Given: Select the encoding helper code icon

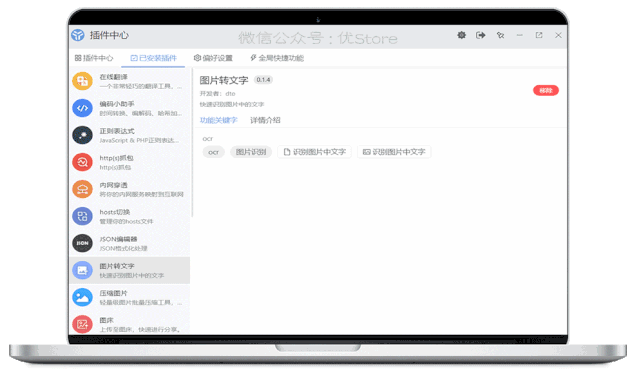Looking at the screenshot, I should [x=82, y=108].
